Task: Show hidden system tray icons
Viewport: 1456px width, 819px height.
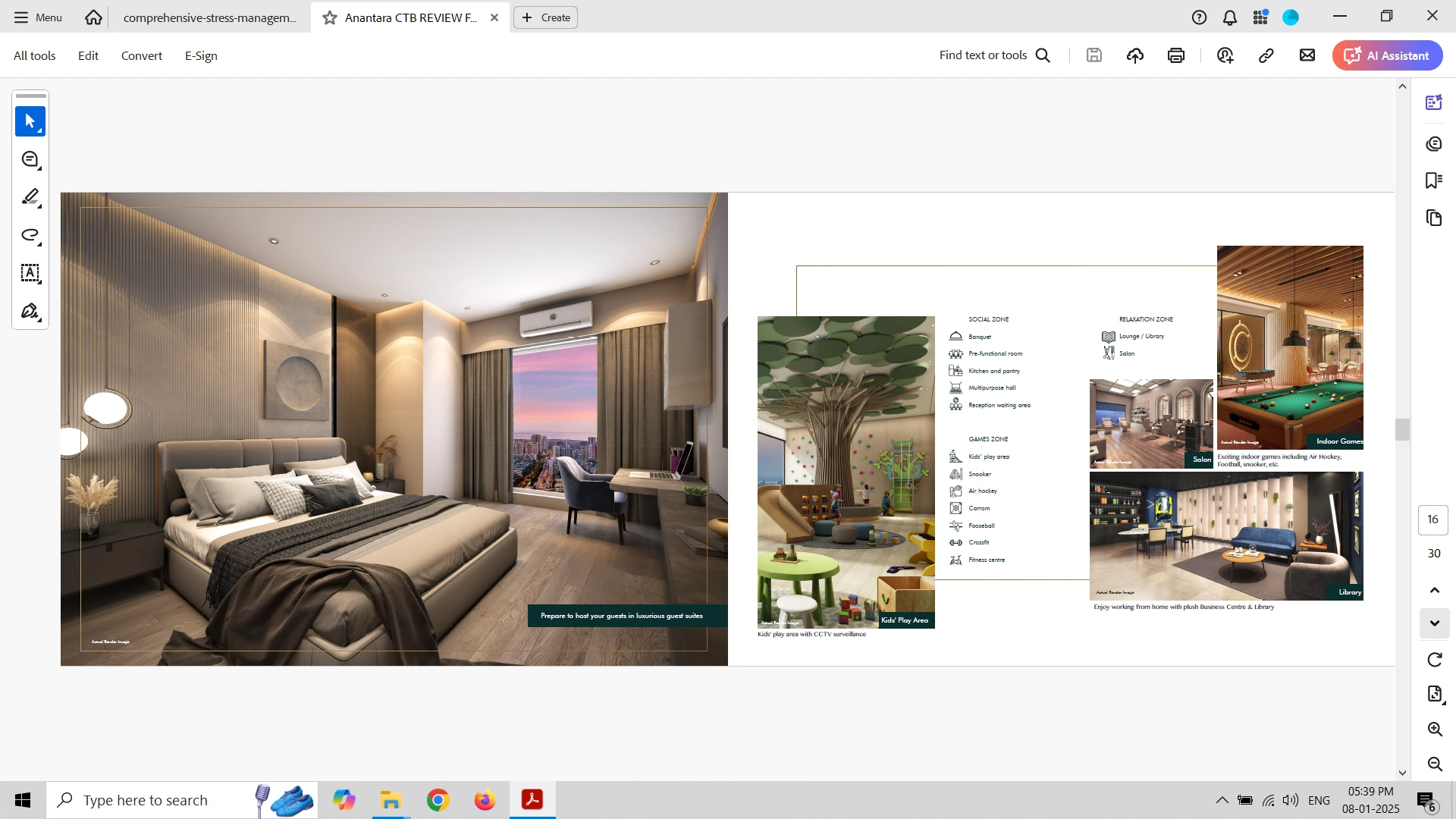Action: click(x=1222, y=800)
